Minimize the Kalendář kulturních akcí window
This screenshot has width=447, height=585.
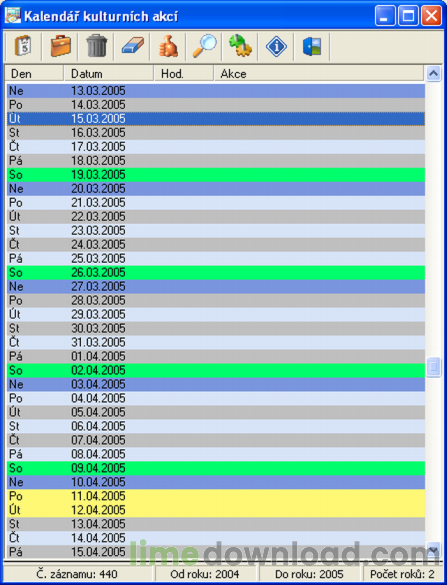pyautogui.click(x=385, y=16)
